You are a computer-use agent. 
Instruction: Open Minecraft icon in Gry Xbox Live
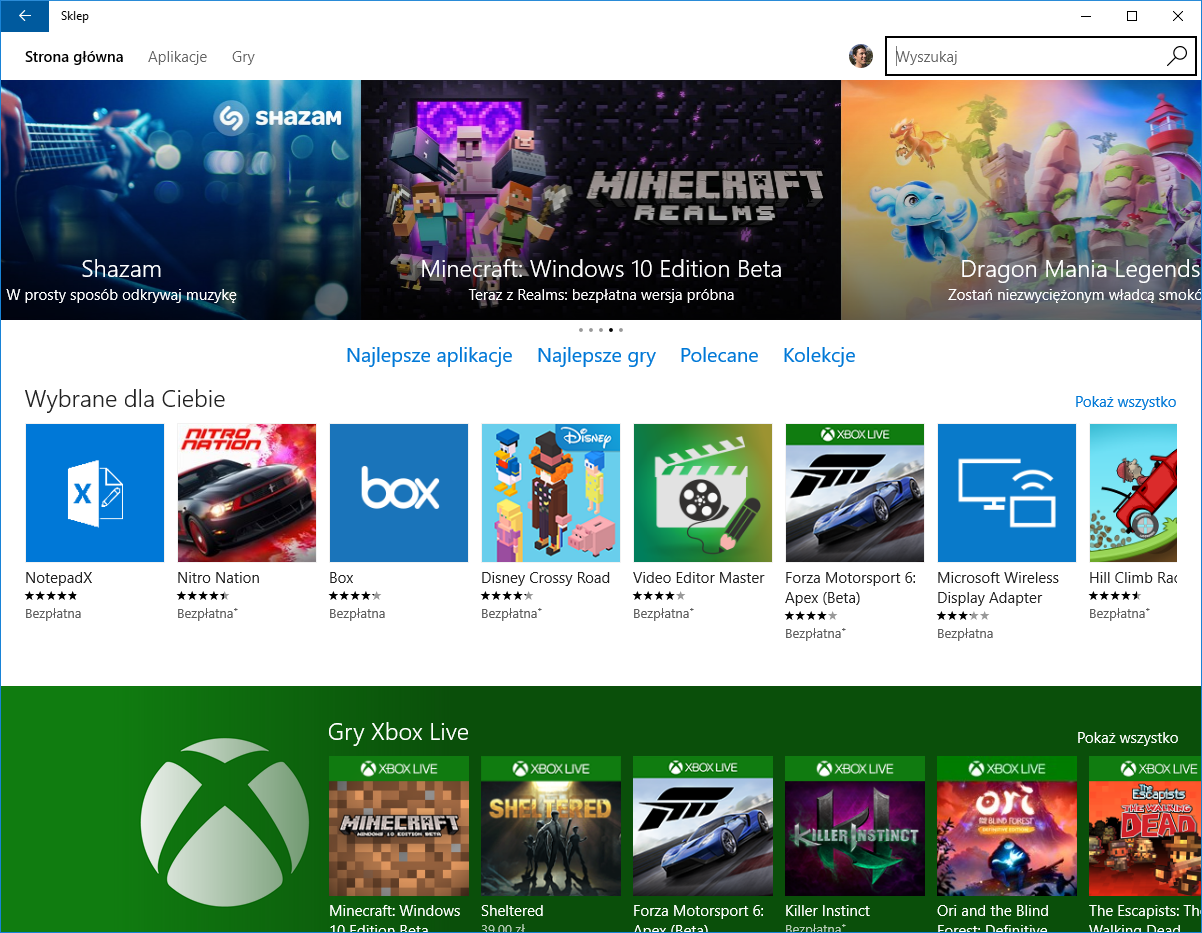[x=399, y=826]
